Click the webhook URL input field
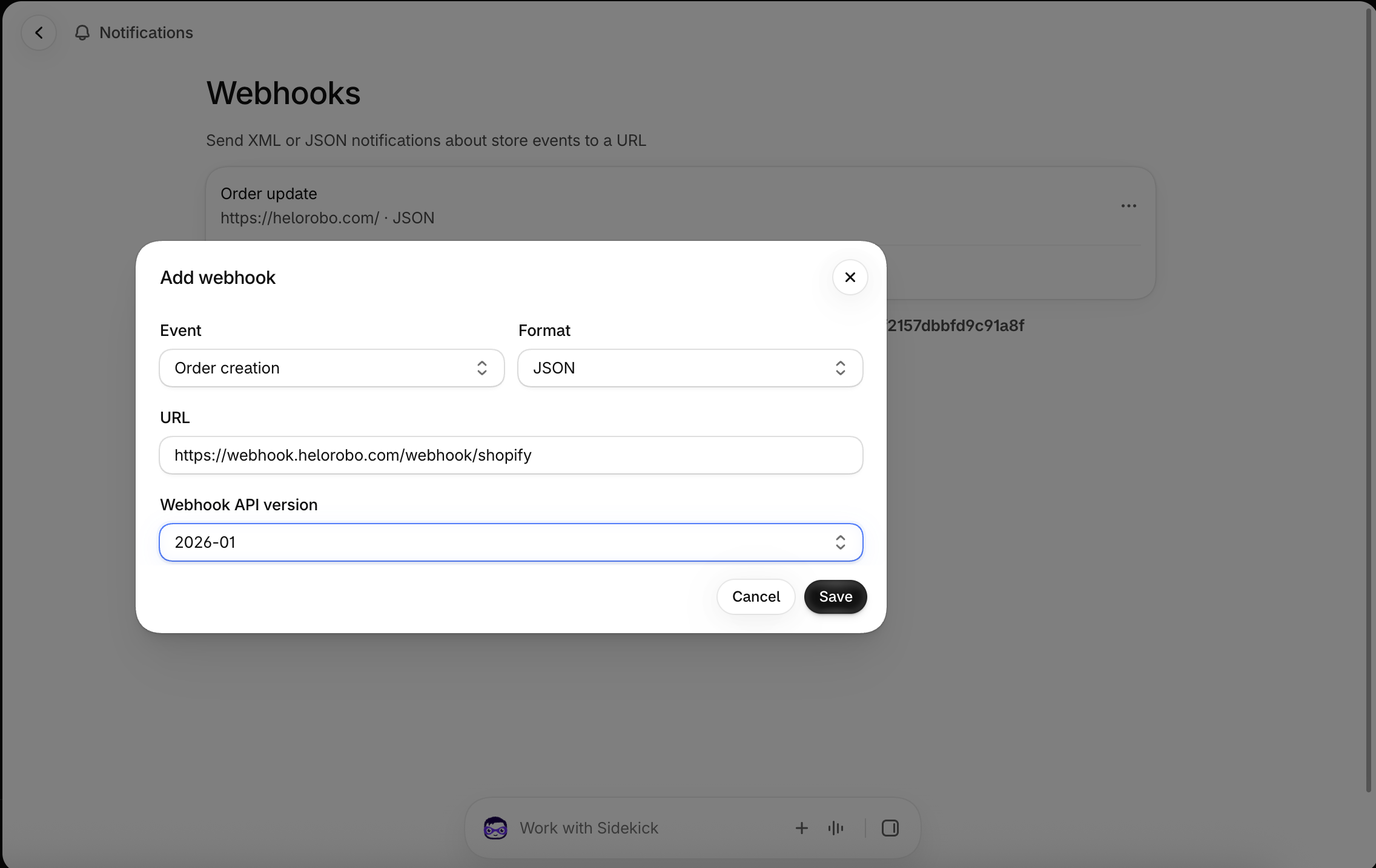The image size is (1376, 868). [x=511, y=455]
